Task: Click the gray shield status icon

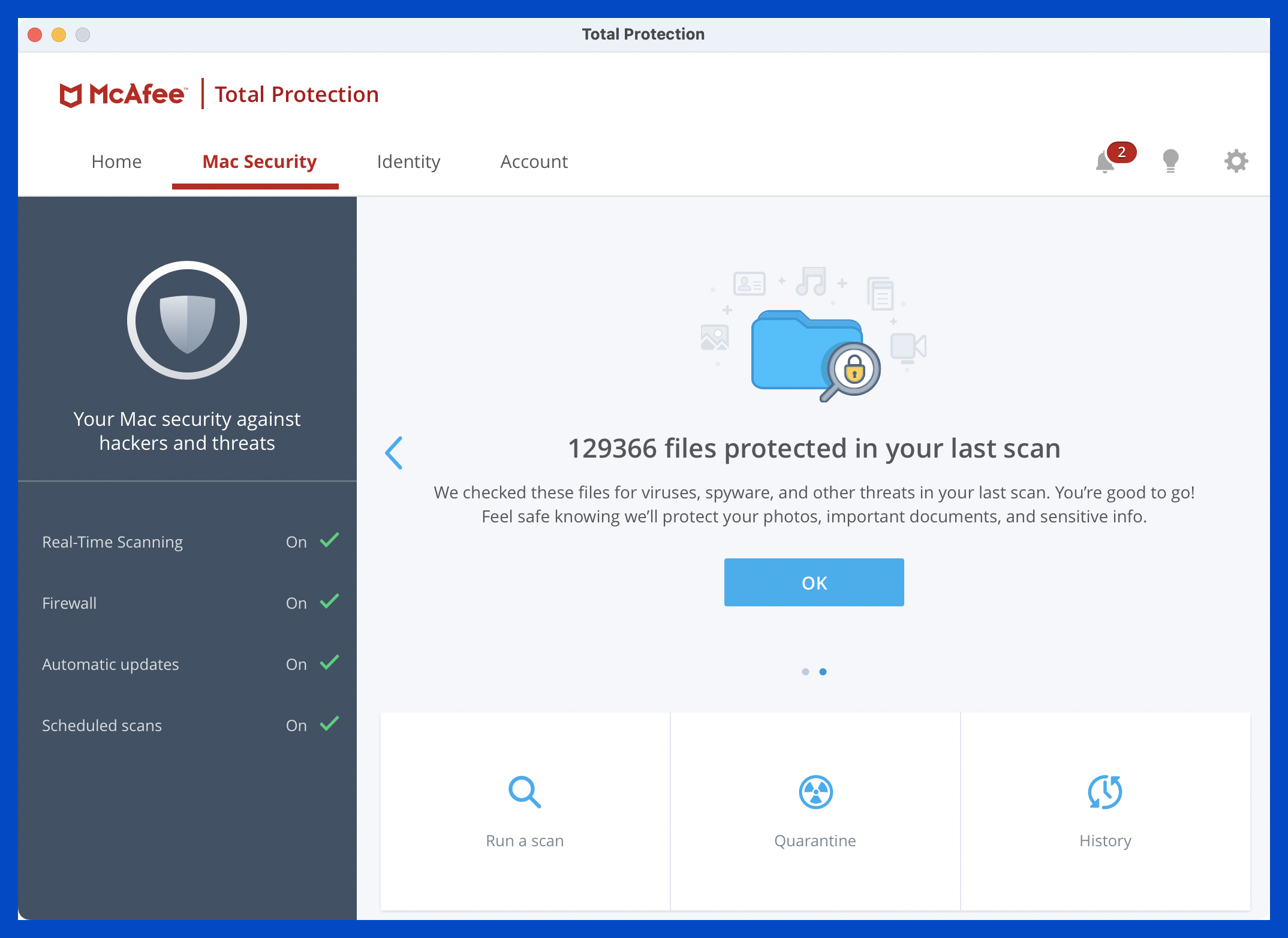Action: (187, 320)
